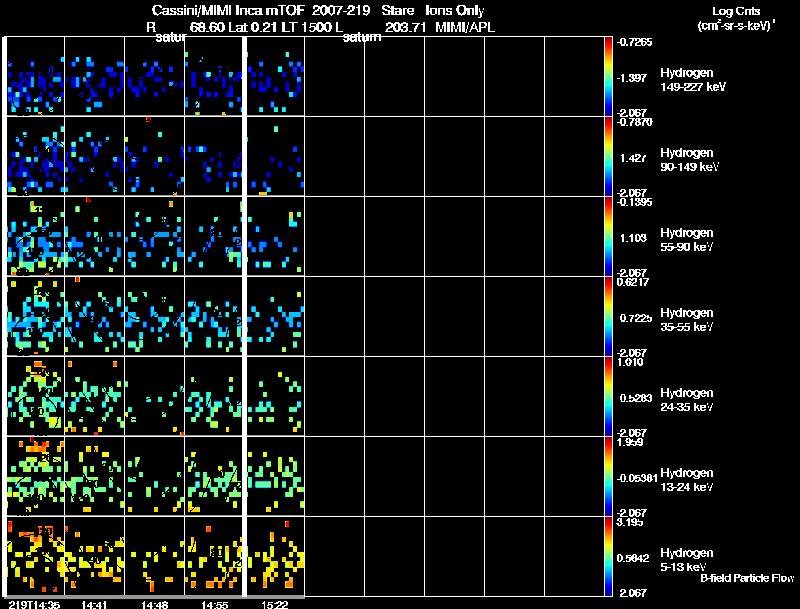
Task: Select the Hydrogen 90-149 keV label
Action: pyautogui.click(x=689, y=160)
